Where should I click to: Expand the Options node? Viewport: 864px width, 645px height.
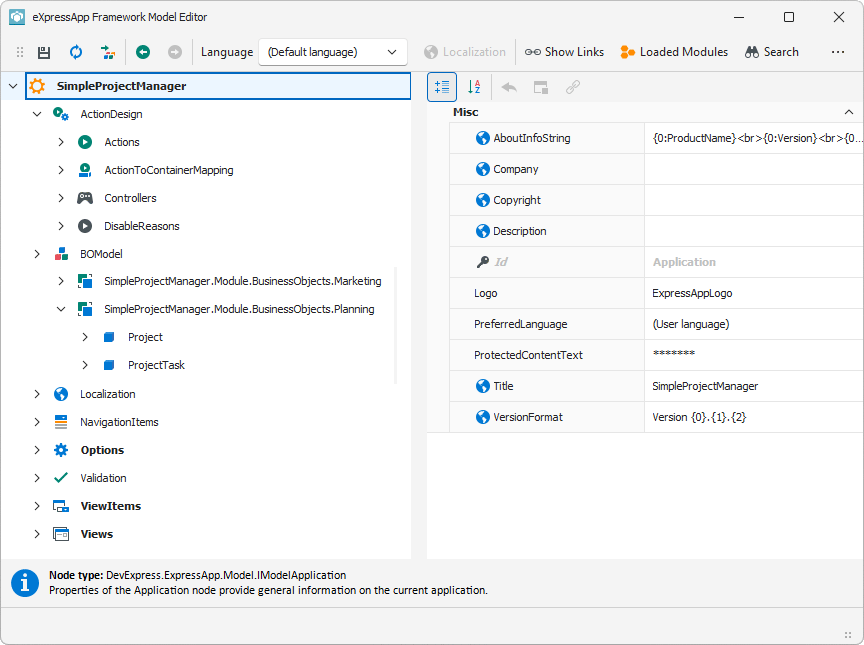click(x=37, y=450)
